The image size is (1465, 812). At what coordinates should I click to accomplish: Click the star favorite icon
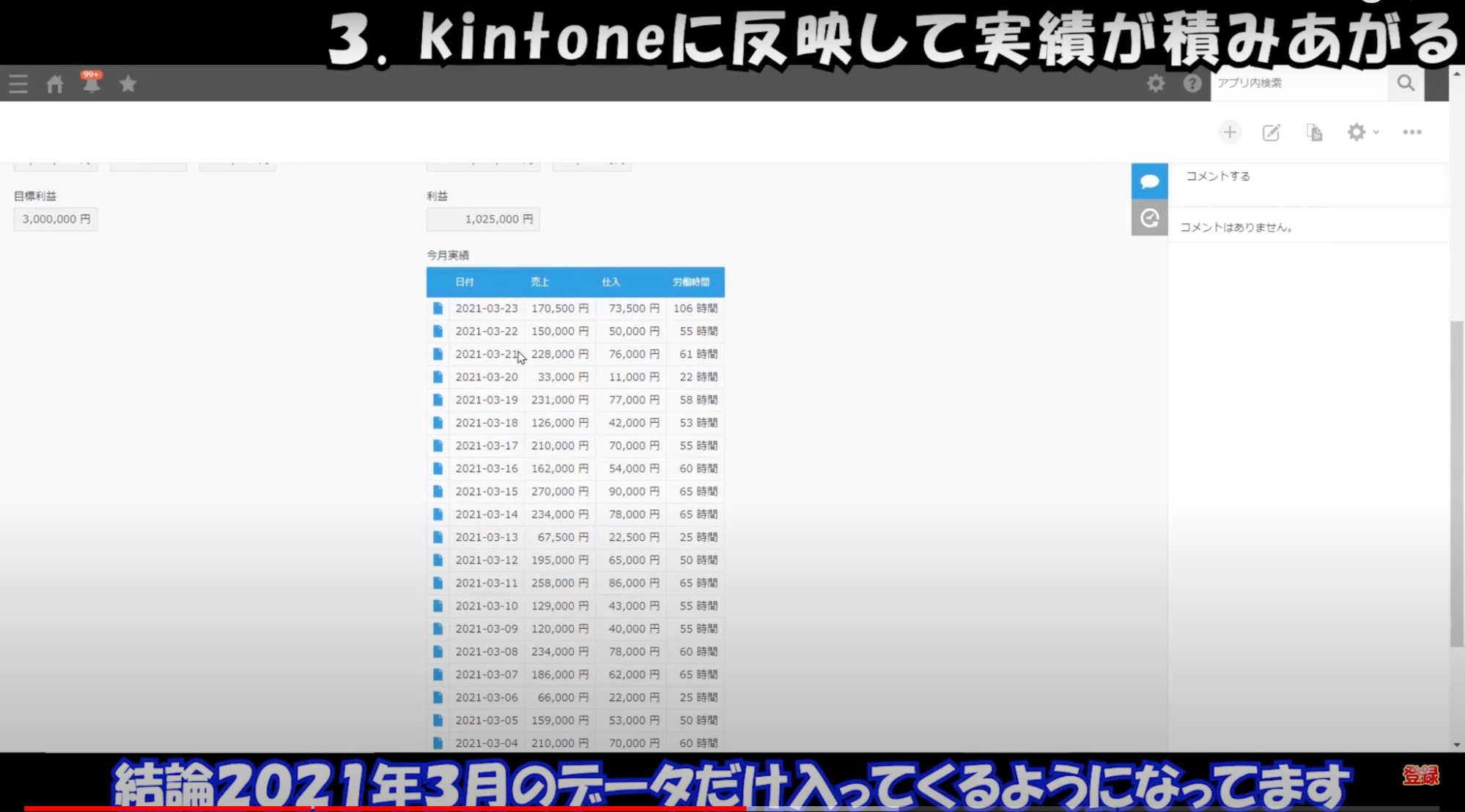128,84
